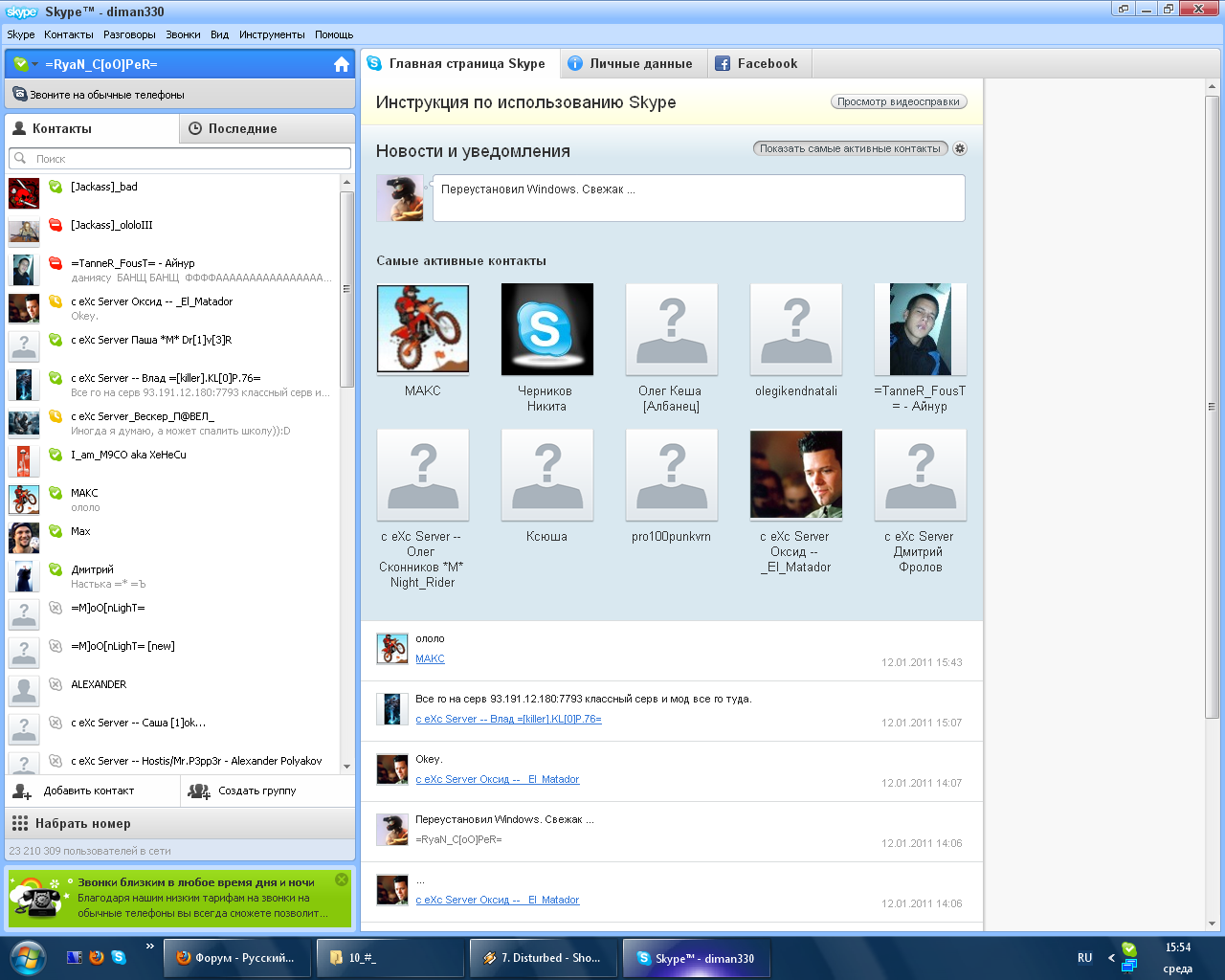The width and height of the screenshot is (1225, 980).
Task: Open the Звонки menu
Action: click(183, 34)
